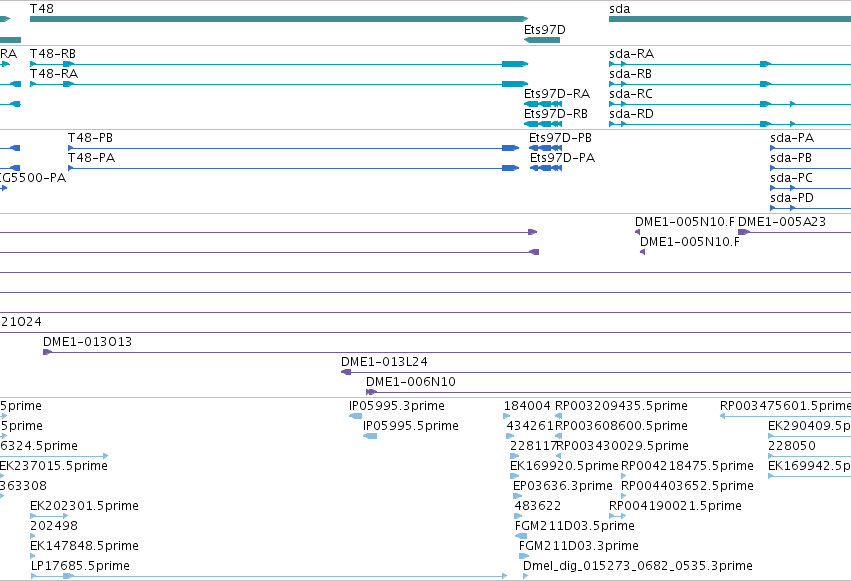Viewport: 851px width, 581px height.
Task: Select the DME1-013L24 clone label
Action: (x=384, y=362)
